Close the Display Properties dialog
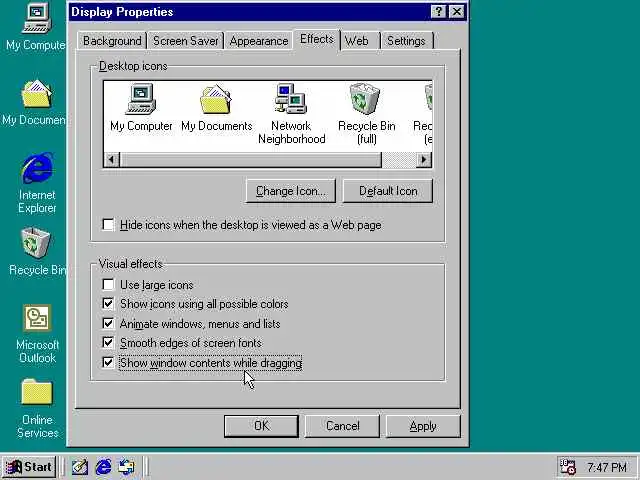Viewport: 640px width, 480px height. [x=457, y=11]
